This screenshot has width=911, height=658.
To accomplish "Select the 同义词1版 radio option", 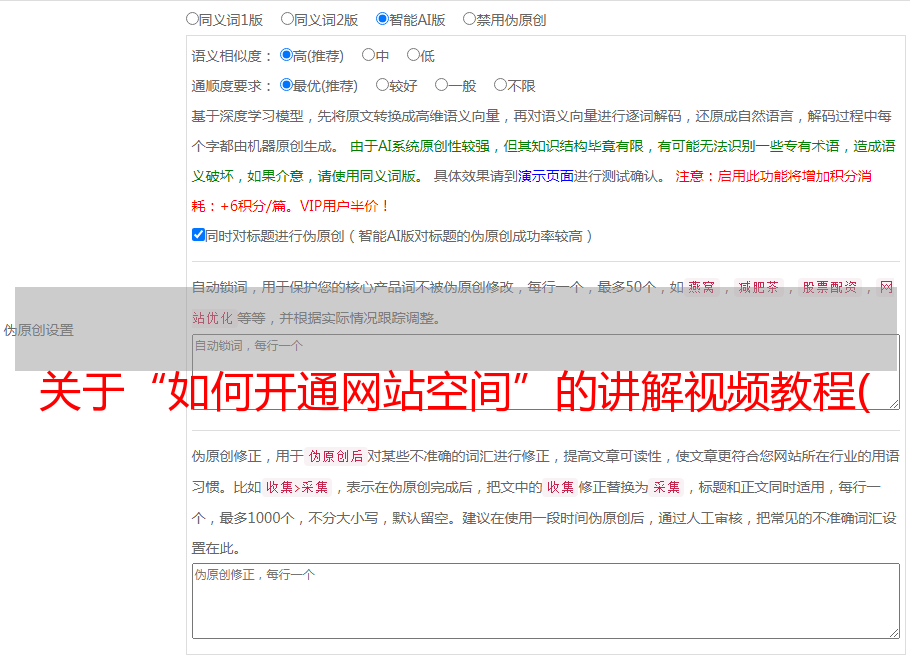I will (x=192, y=19).
